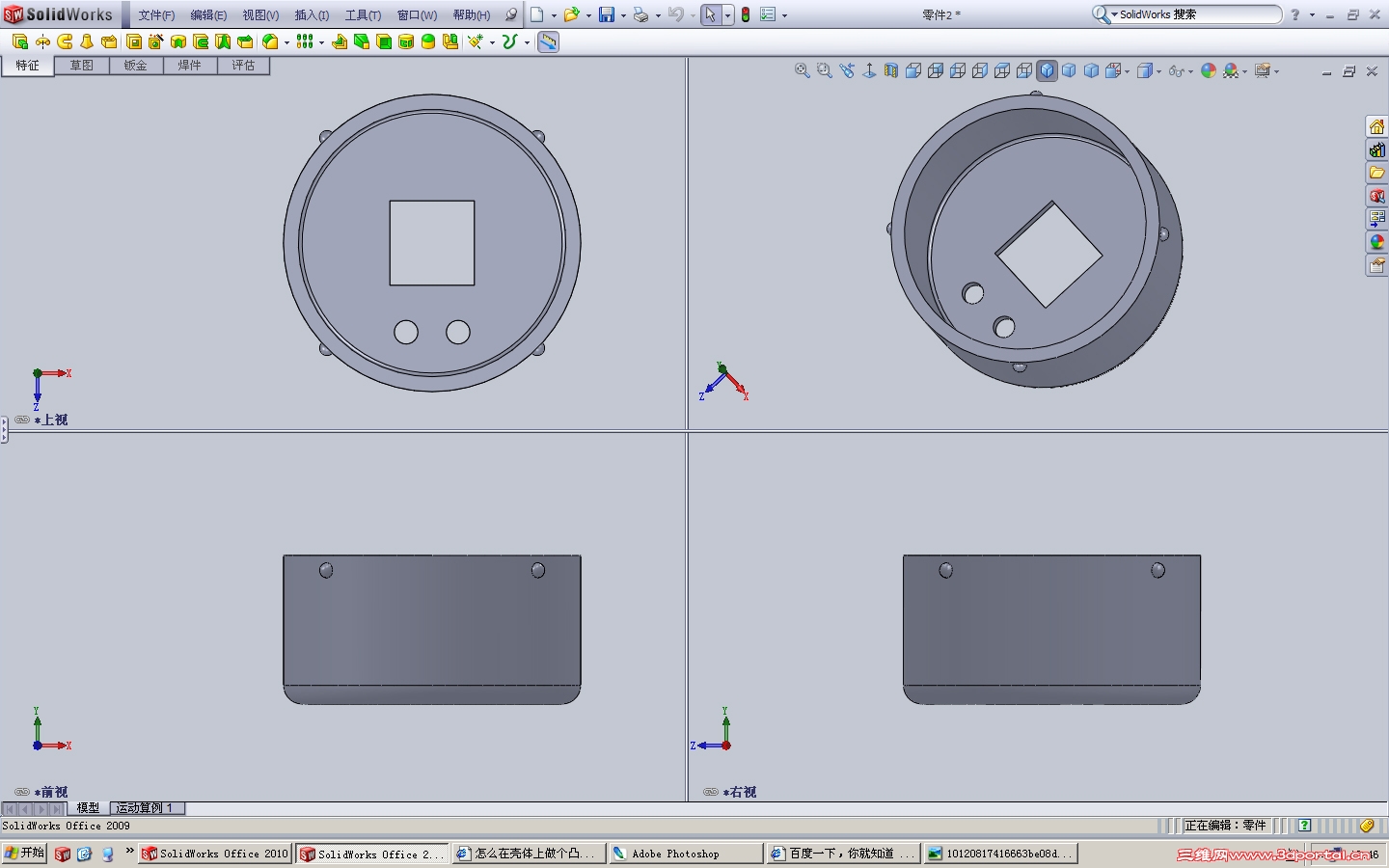Screen dimensions: 1389x868
Task: Click the Dome feature icon
Action: pyautogui.click(x=428, y=41)
